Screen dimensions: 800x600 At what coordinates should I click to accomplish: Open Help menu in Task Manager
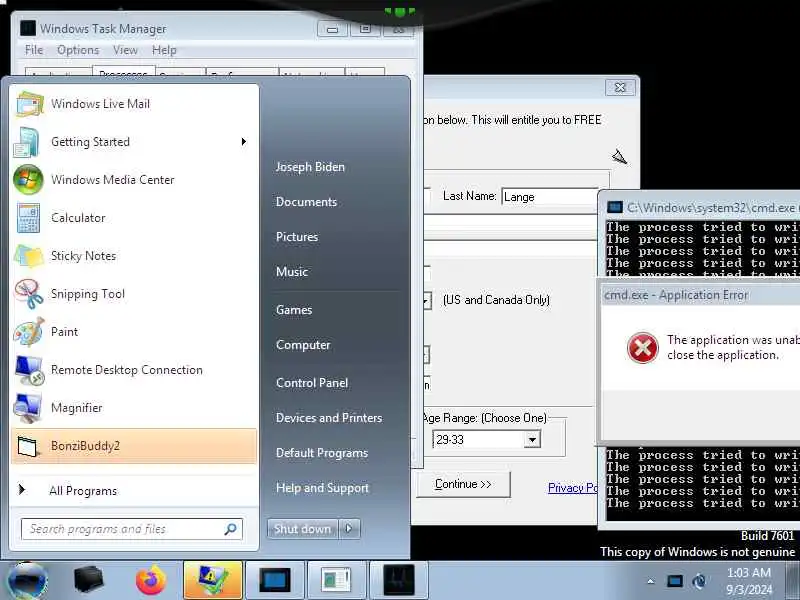click(x=164, y=50)
